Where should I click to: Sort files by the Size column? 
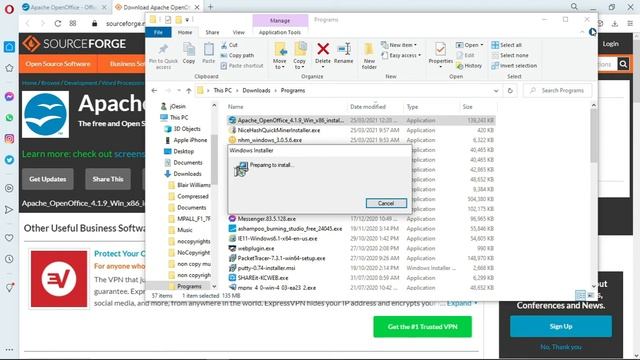click(x=467, y=107)
